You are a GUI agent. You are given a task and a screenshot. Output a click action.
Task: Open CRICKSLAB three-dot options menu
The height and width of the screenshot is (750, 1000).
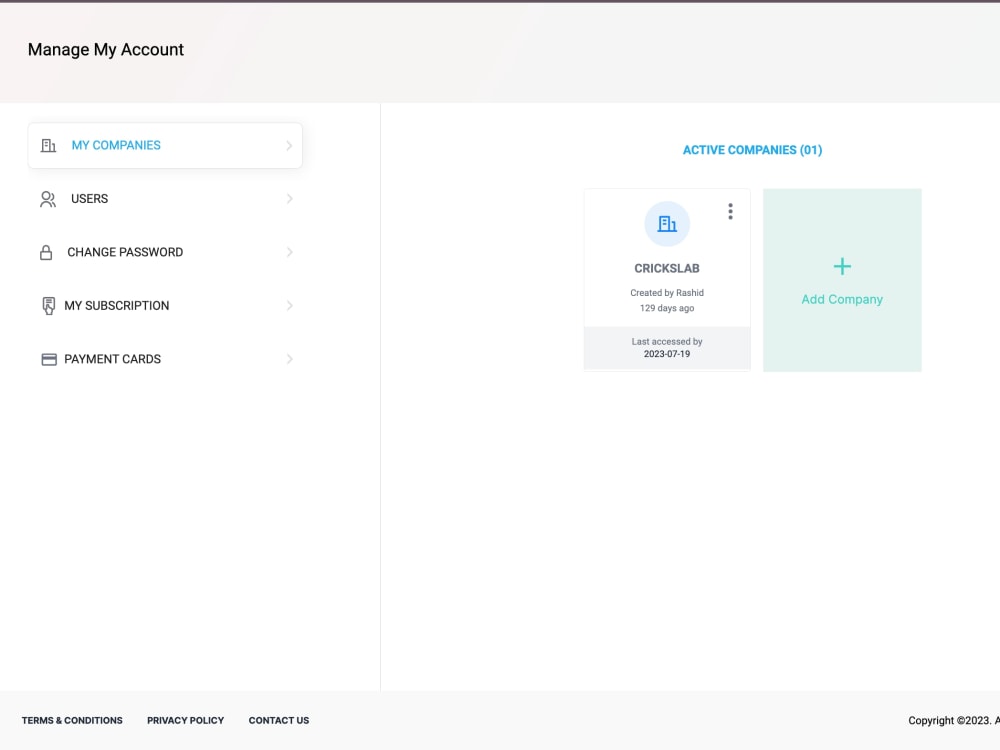(x=730, y=212)
